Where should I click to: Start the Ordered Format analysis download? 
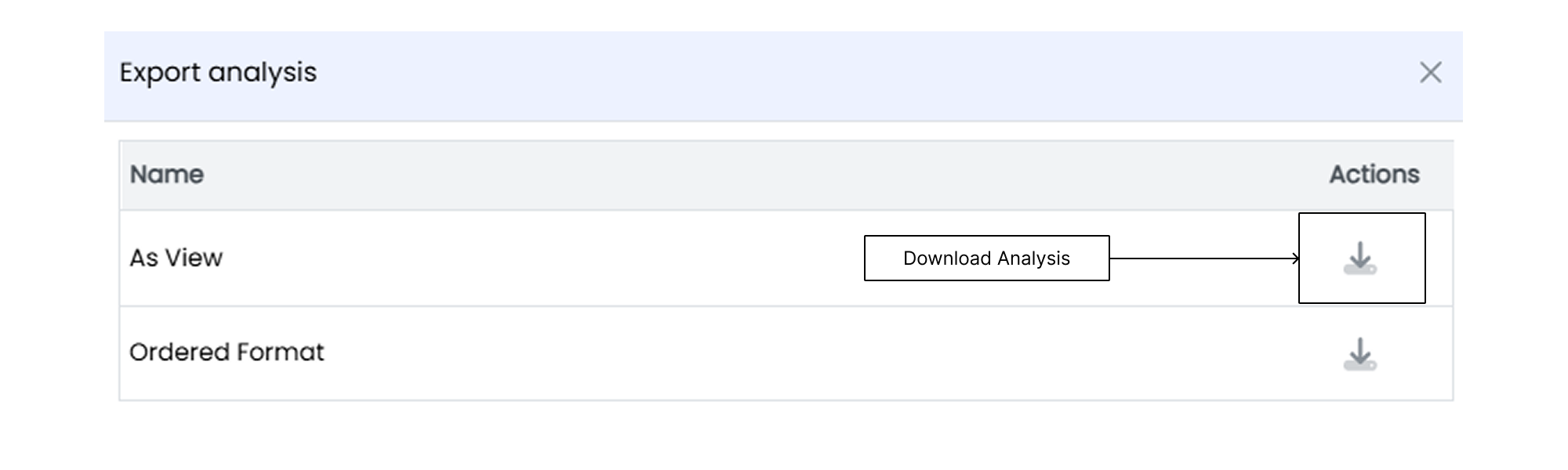pyautogui.click(x=1360, y=354)
